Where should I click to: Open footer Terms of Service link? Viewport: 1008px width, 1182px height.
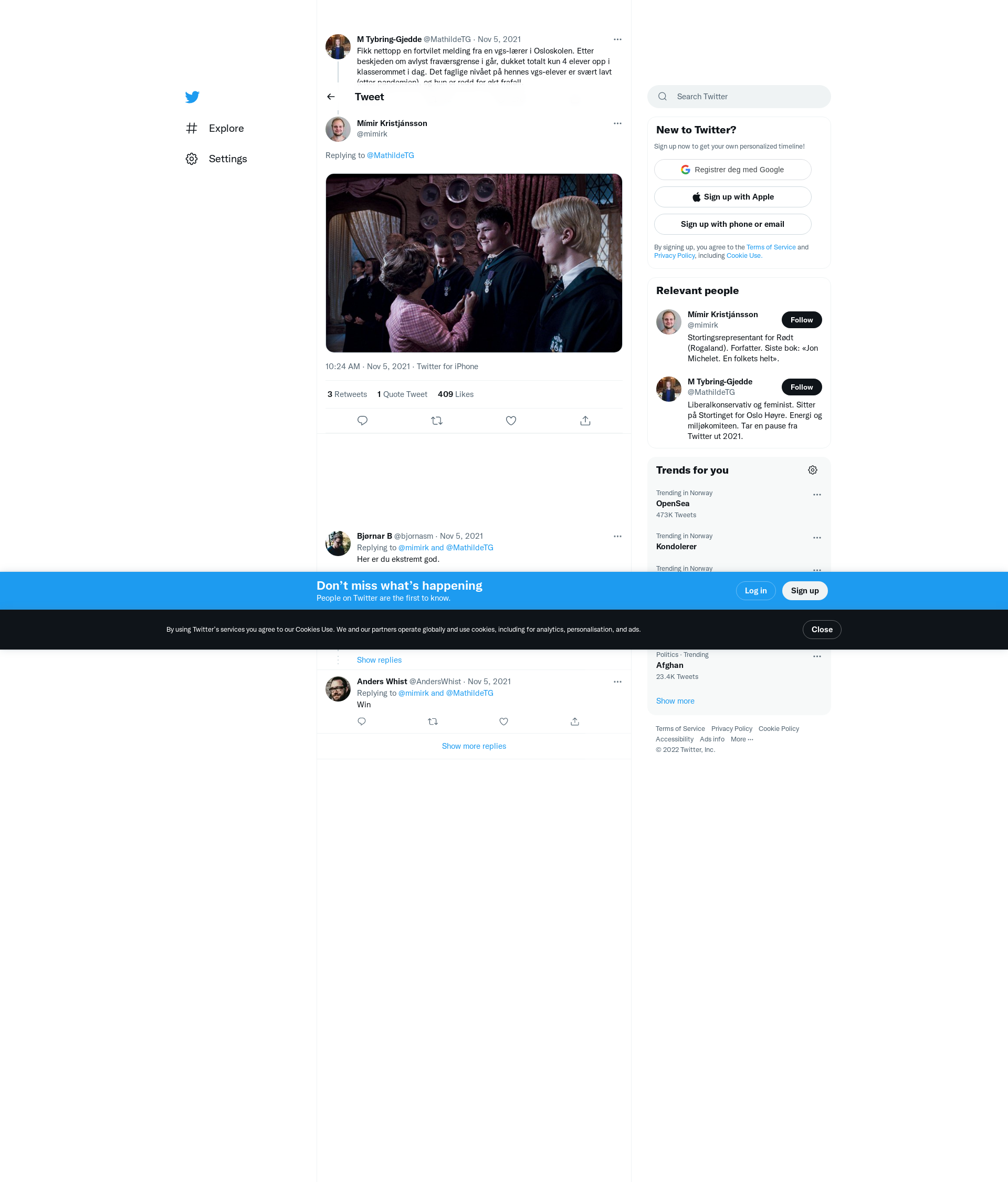(680, 729)
